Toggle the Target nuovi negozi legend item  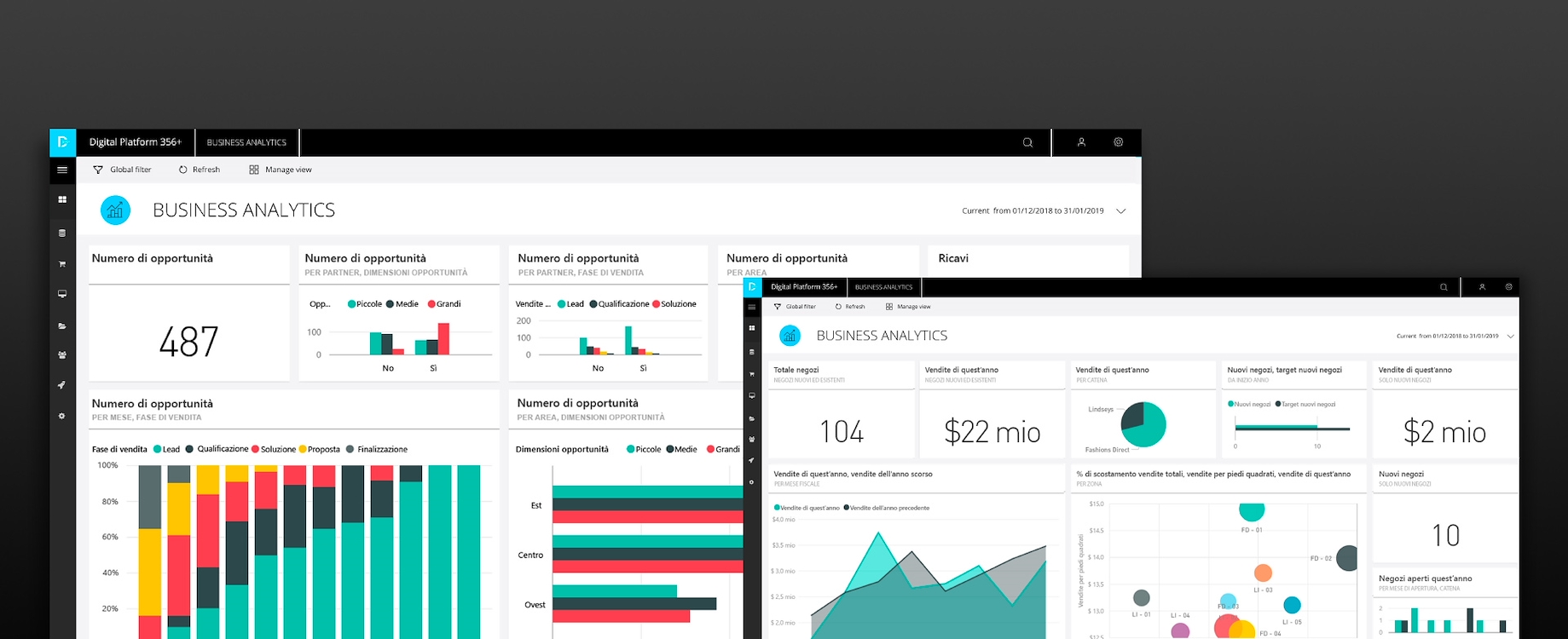click(1305, 405)
